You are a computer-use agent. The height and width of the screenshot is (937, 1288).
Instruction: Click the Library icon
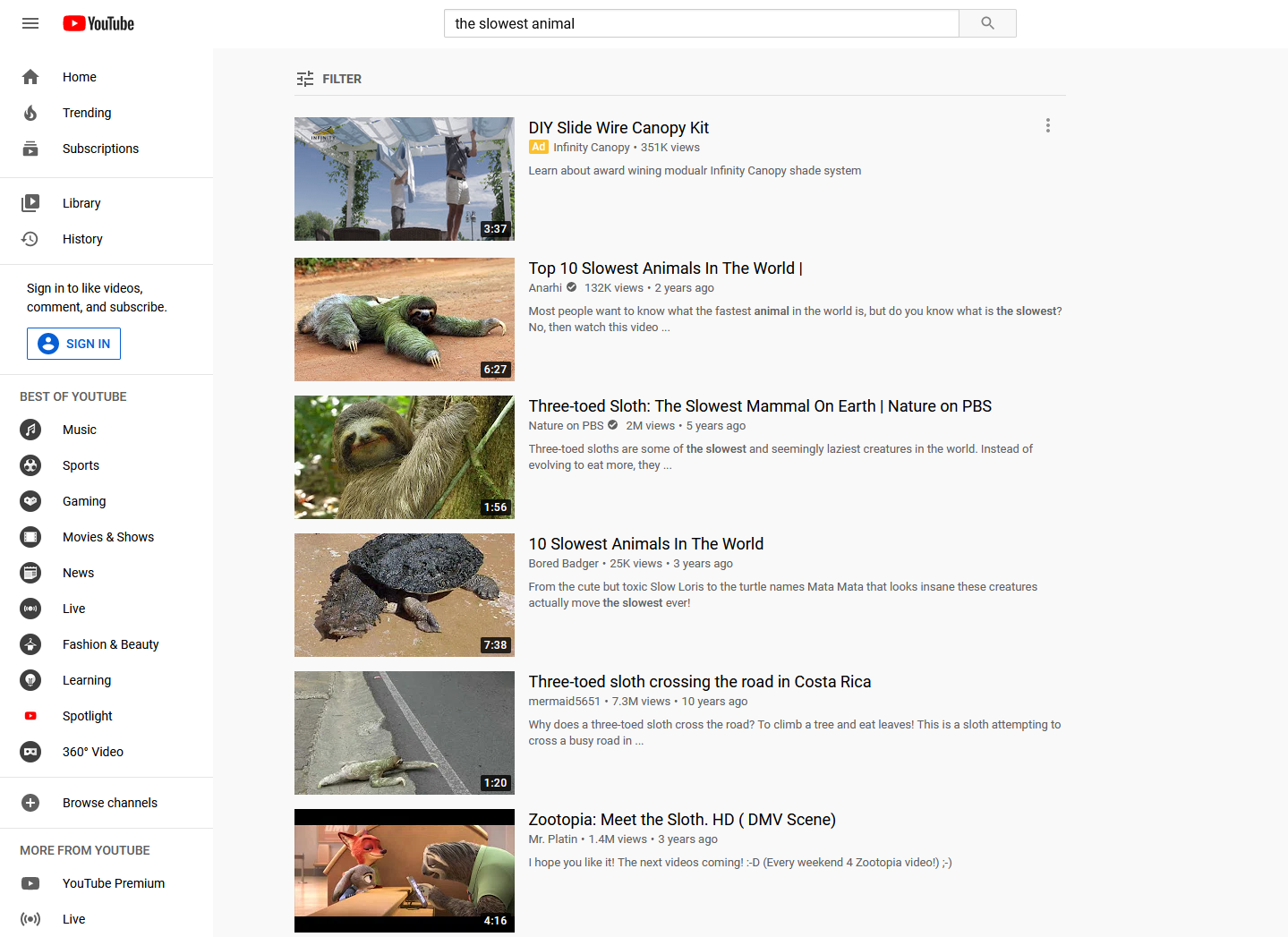coord(30,203)
